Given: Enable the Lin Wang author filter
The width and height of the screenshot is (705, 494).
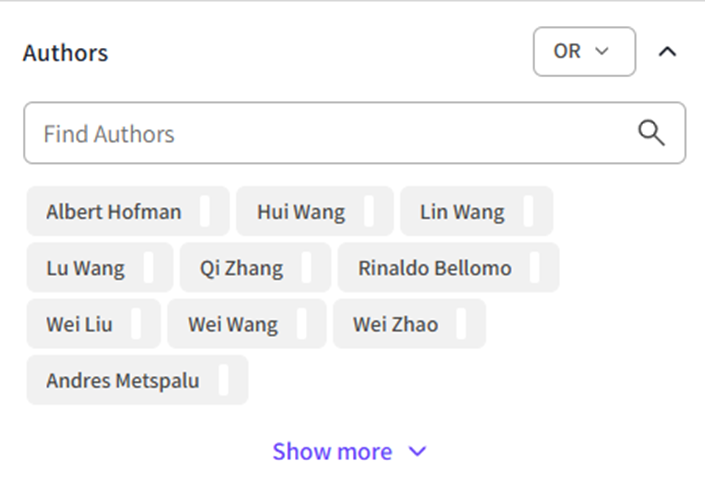Looking at the screenshot, I should pos(462,211).
